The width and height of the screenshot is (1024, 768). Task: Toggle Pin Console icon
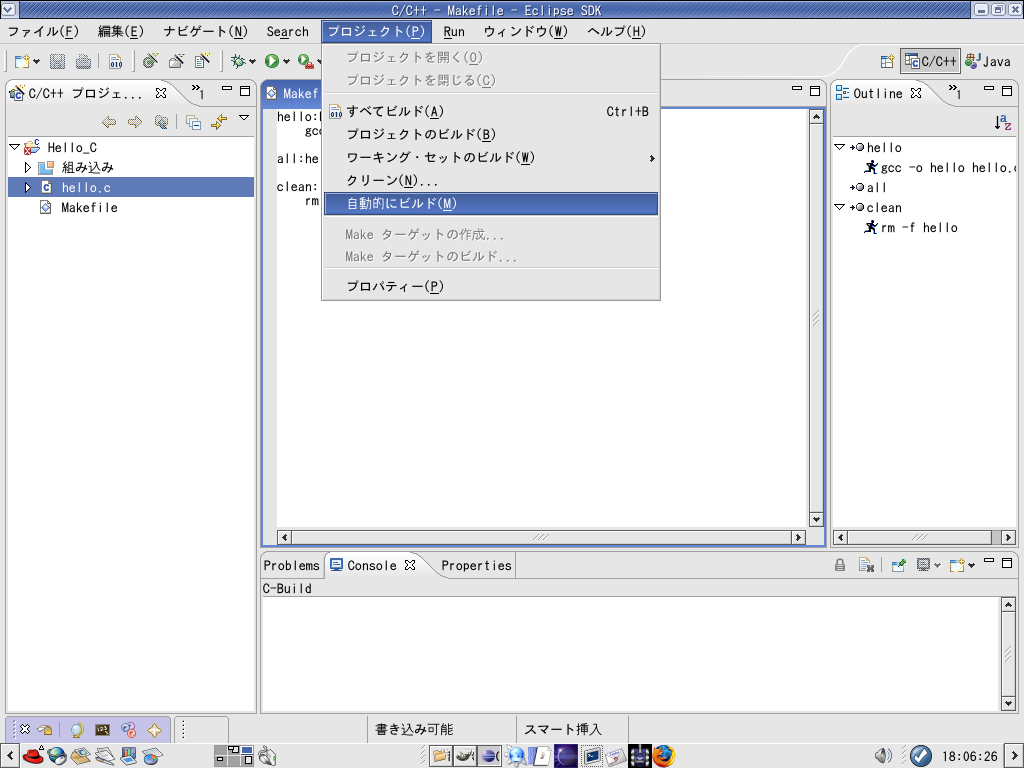coord(899,565)
